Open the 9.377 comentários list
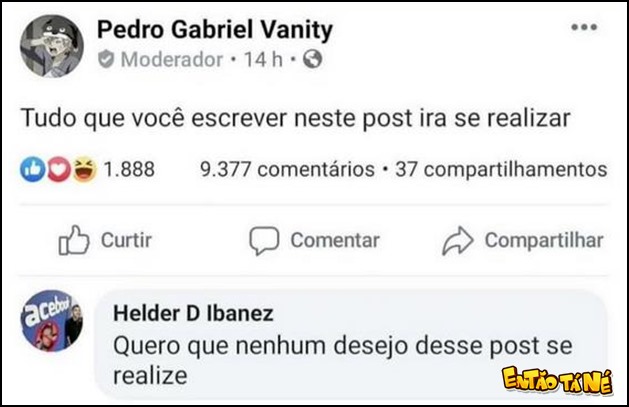Viewport: 629px width, 407px height. [287, 169]
